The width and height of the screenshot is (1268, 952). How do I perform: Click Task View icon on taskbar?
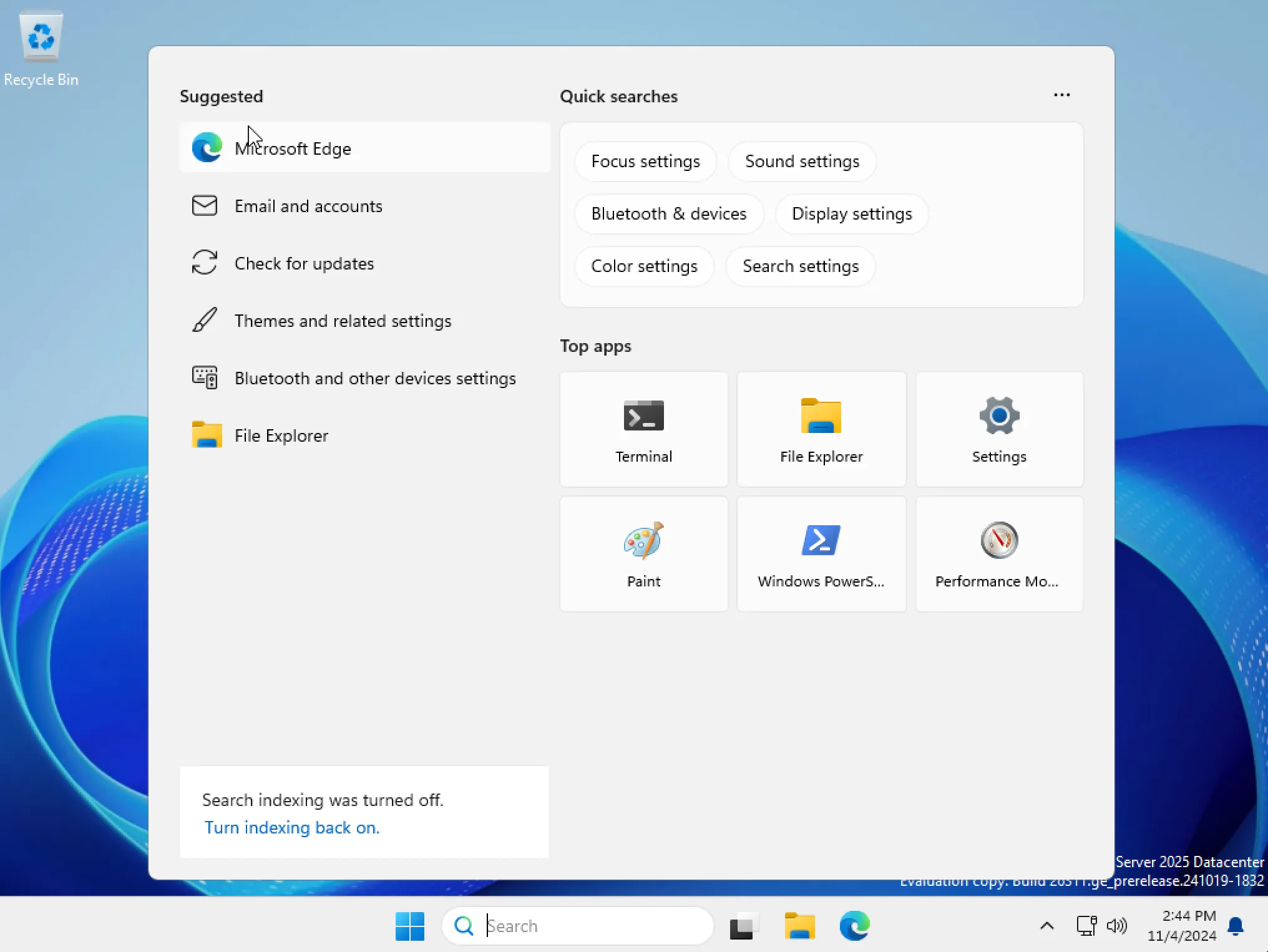click(x=743, y=926)
